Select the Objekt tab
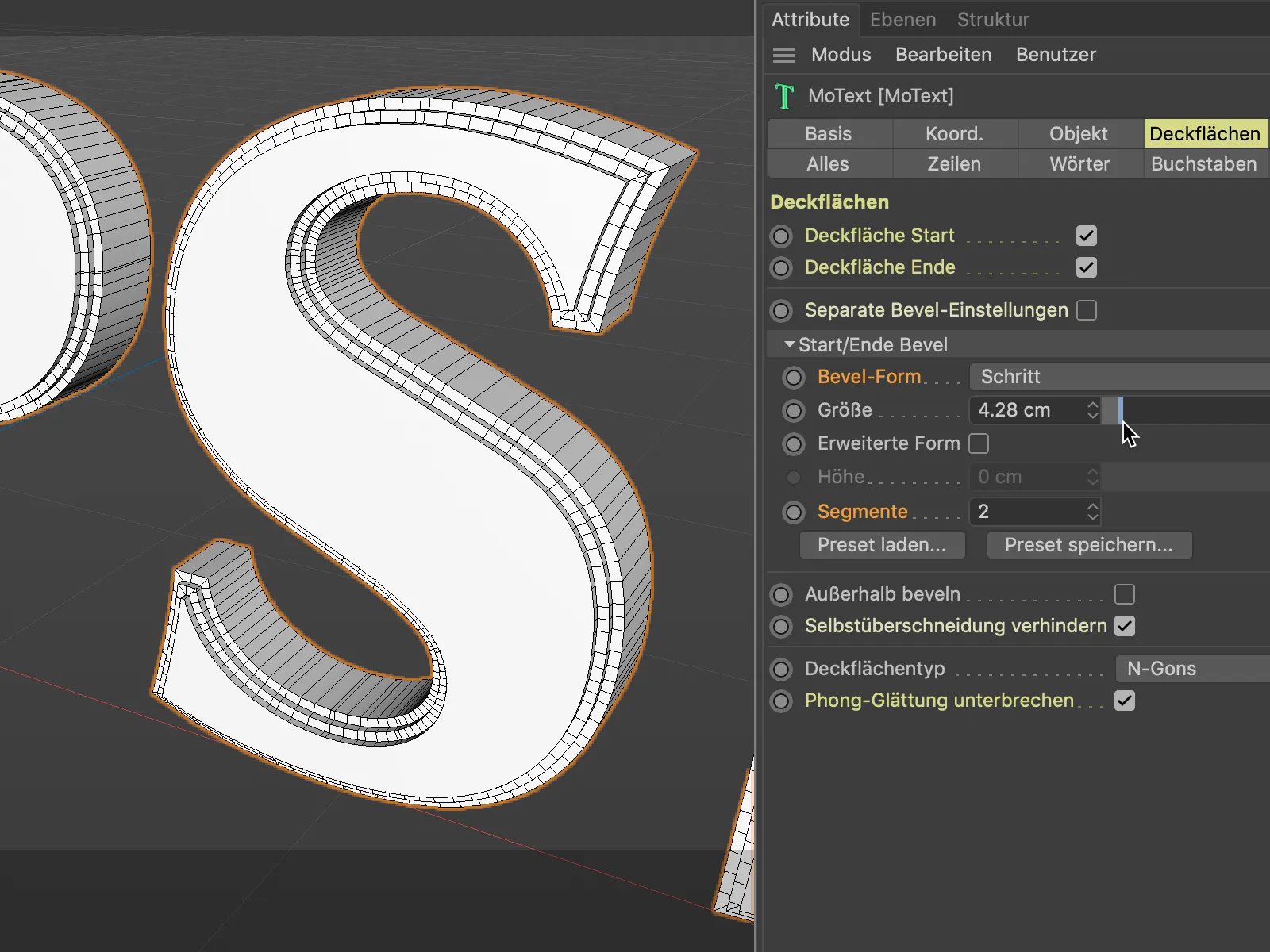This screenshot has width=1270, height=952. [x=1079, y=133]
